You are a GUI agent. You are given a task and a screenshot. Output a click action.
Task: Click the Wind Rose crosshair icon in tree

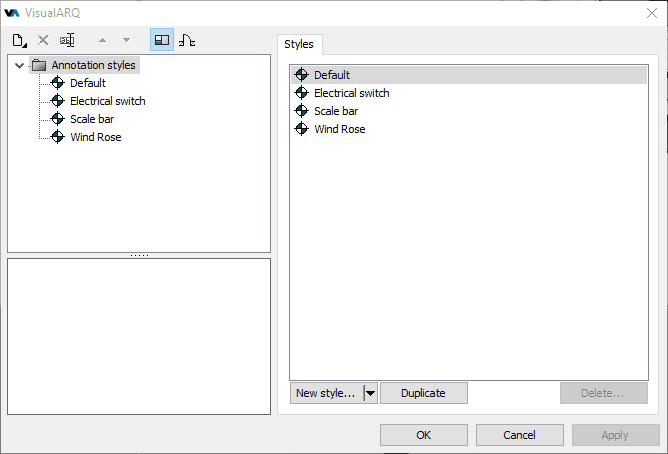pyautogui.click(x=58, y=137)
